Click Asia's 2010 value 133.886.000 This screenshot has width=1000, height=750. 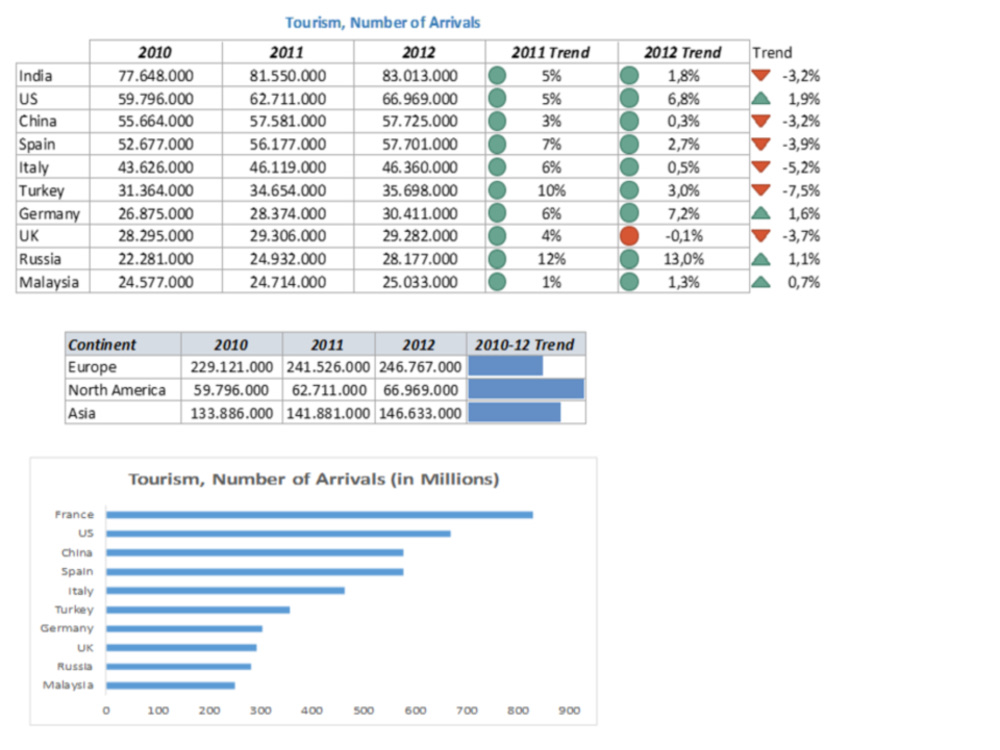pos(232,413)
